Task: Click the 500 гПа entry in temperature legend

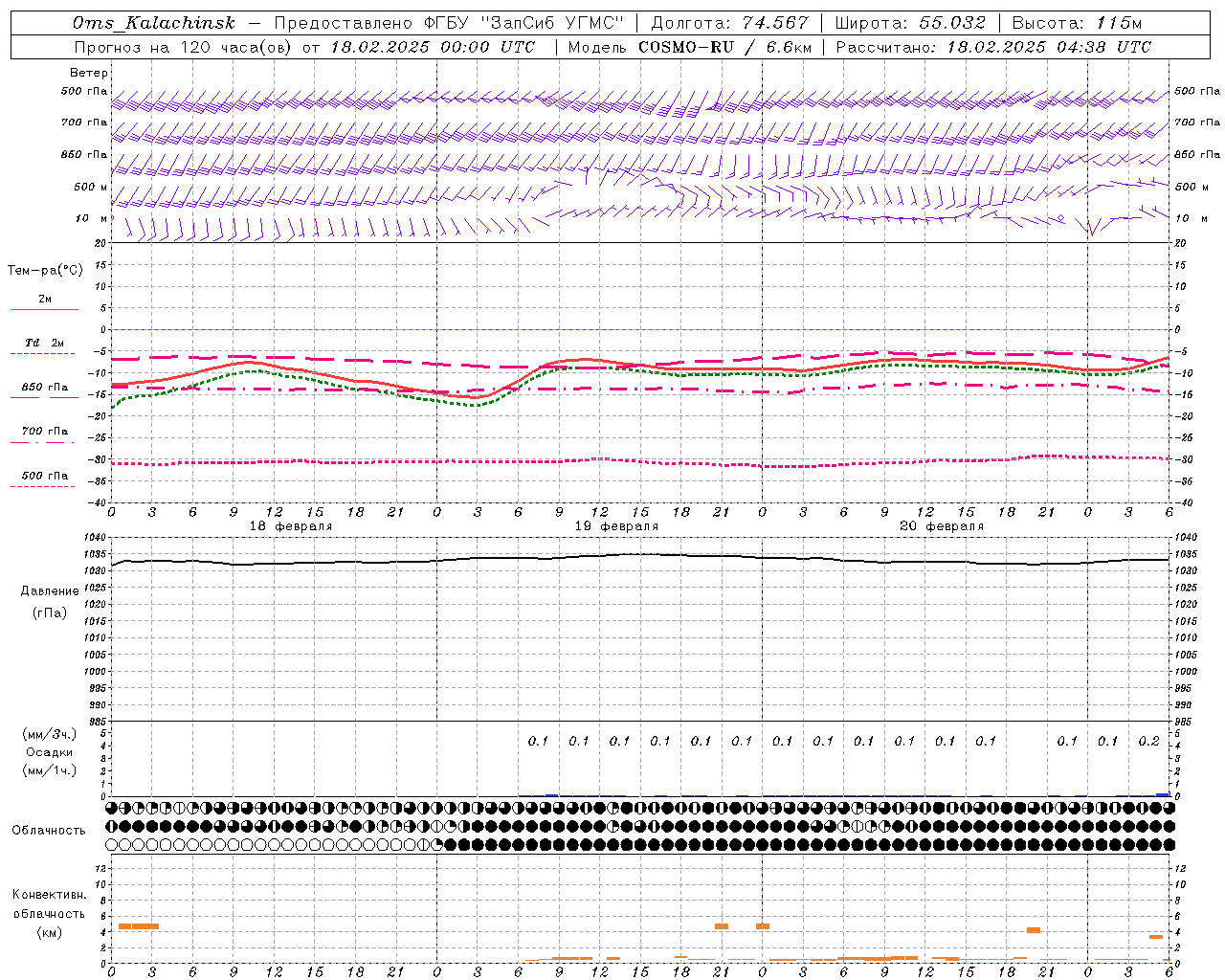Action: coord(45,476)
